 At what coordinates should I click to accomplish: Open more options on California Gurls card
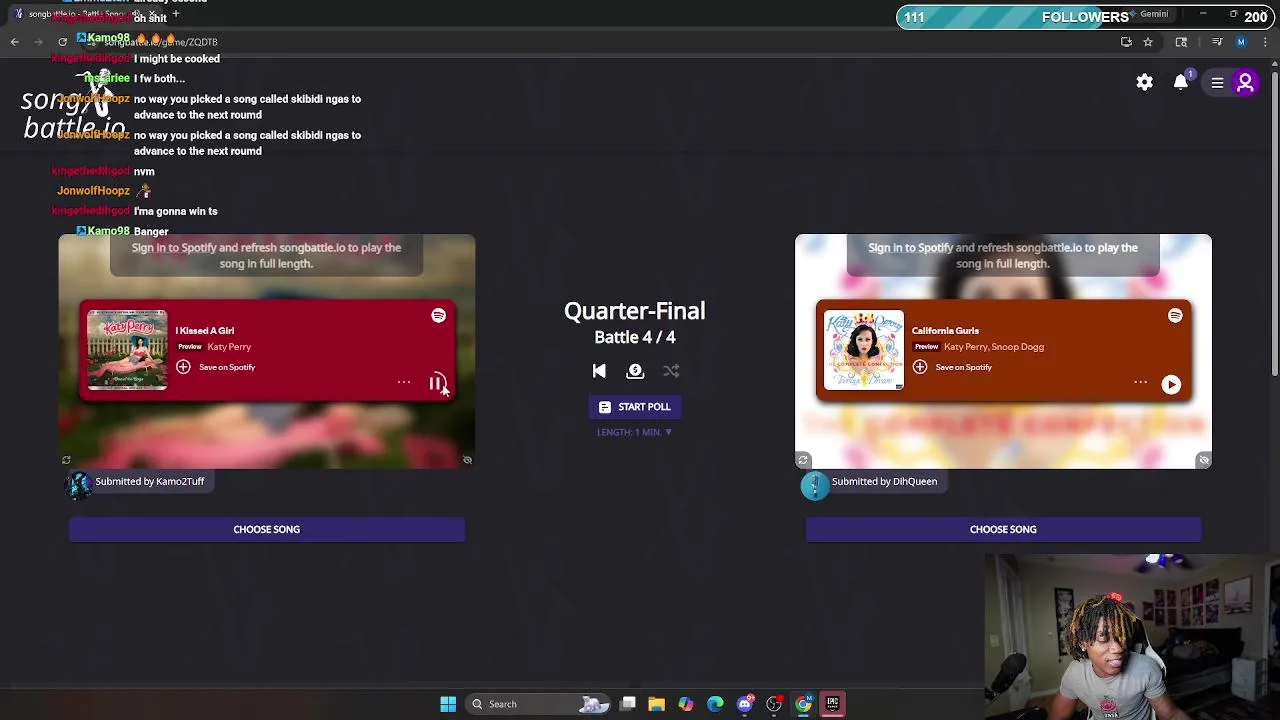[x=1140, y=382]
